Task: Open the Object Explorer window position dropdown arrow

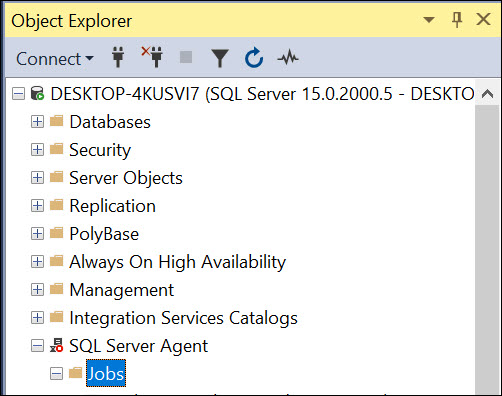Action: click(429, 20)
